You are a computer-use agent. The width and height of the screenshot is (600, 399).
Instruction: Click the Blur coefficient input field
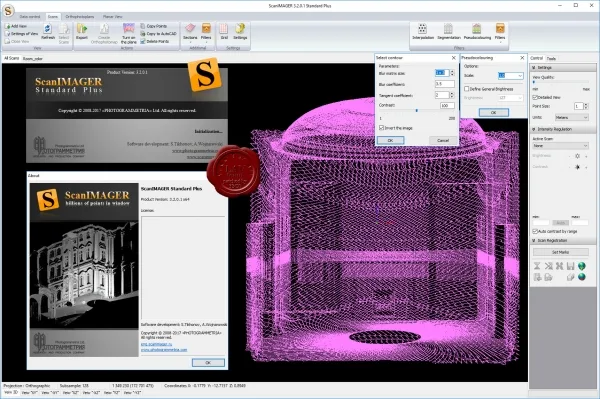click(x=445, y=84)
